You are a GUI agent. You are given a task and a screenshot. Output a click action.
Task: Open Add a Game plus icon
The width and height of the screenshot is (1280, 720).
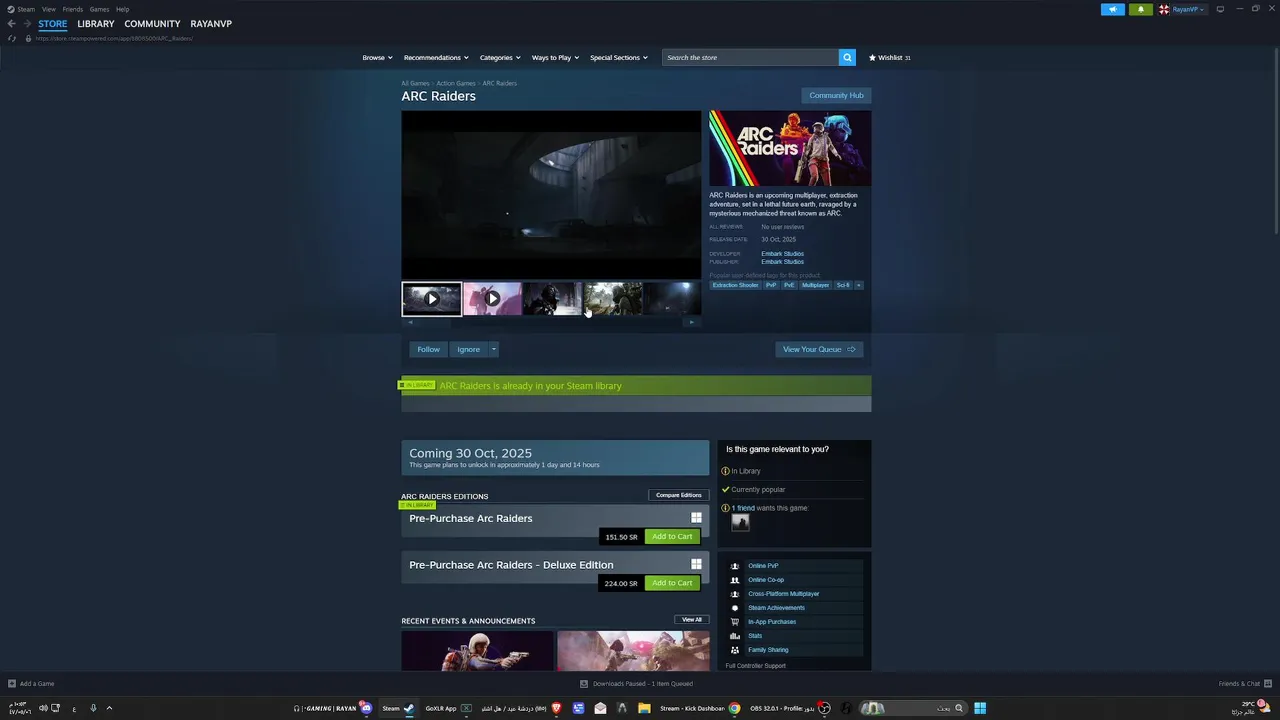tap(12, 684)
